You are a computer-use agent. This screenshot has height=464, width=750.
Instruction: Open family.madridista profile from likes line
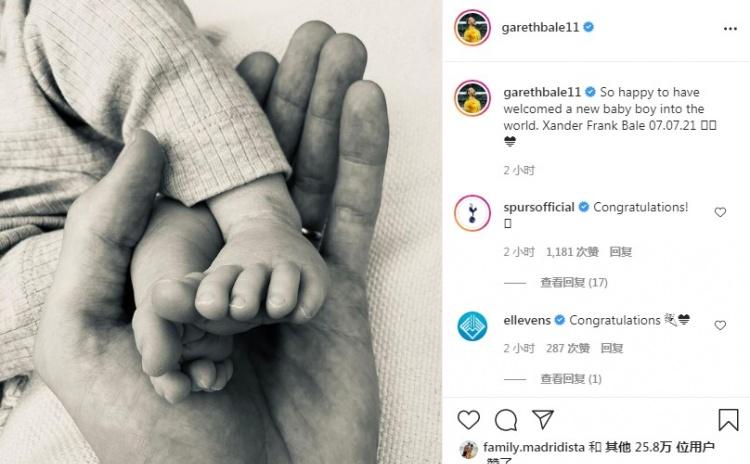(533, 447)
